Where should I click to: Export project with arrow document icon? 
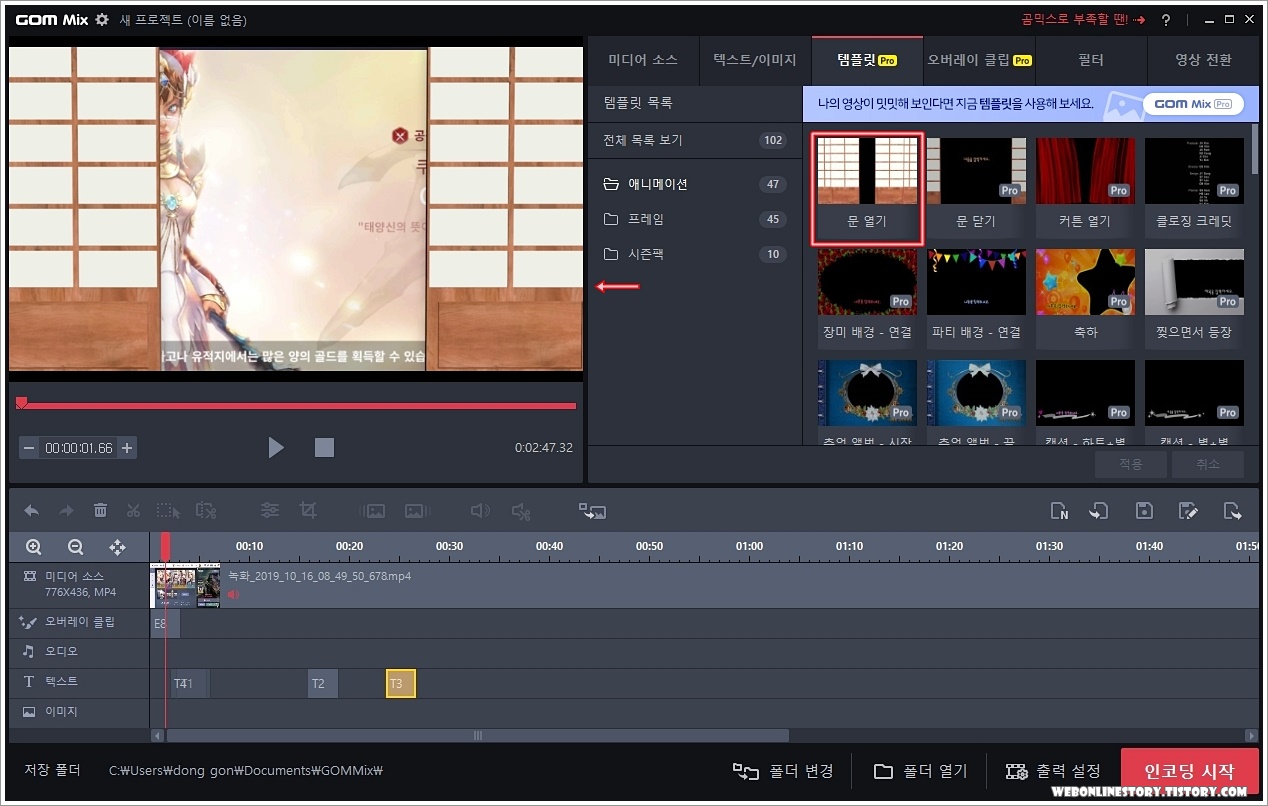pyautogui.click(x=1232, y=511)
